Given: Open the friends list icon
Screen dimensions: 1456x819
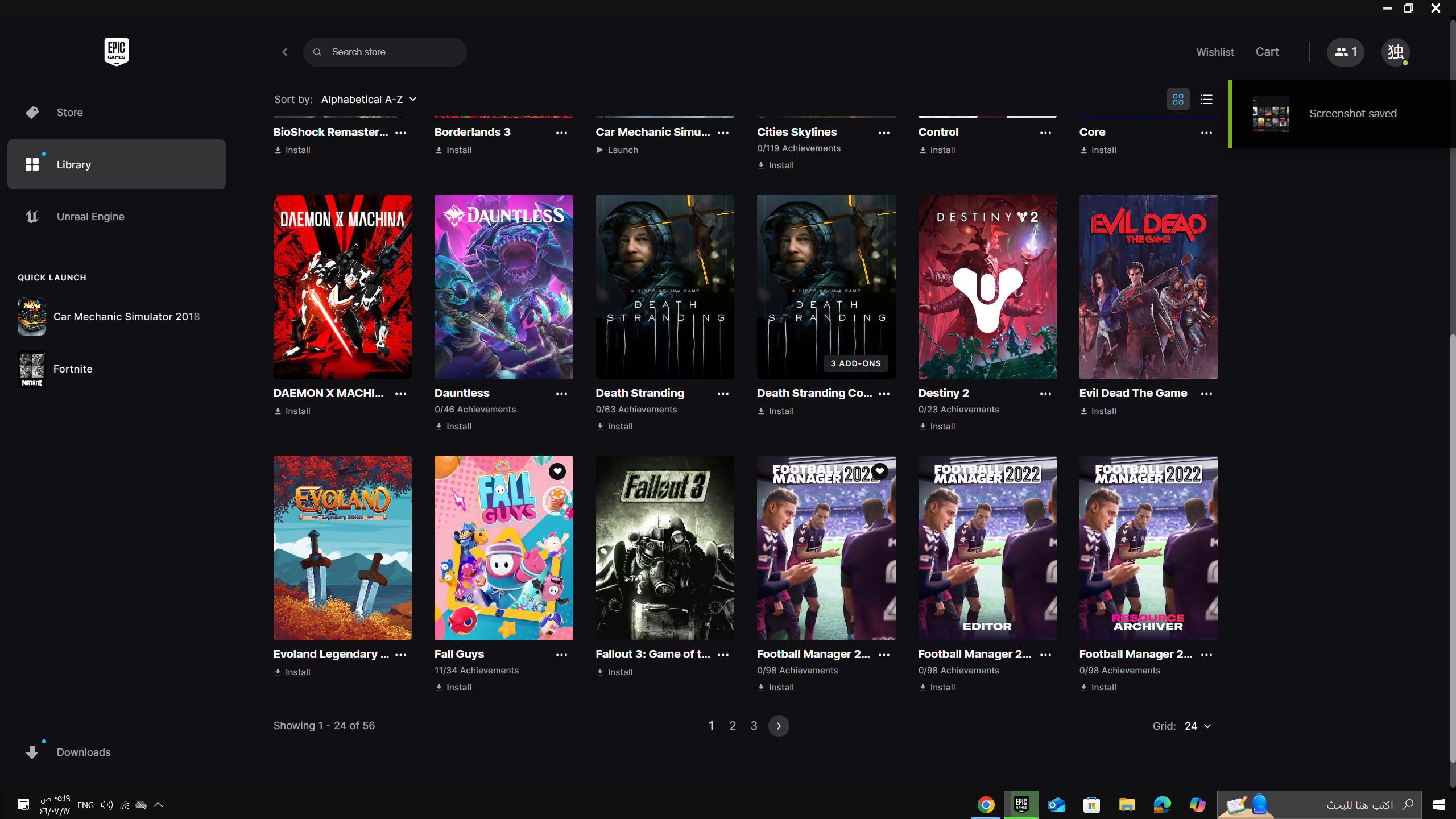Looking at the screenshot, I should click(x=1345, y=52).
